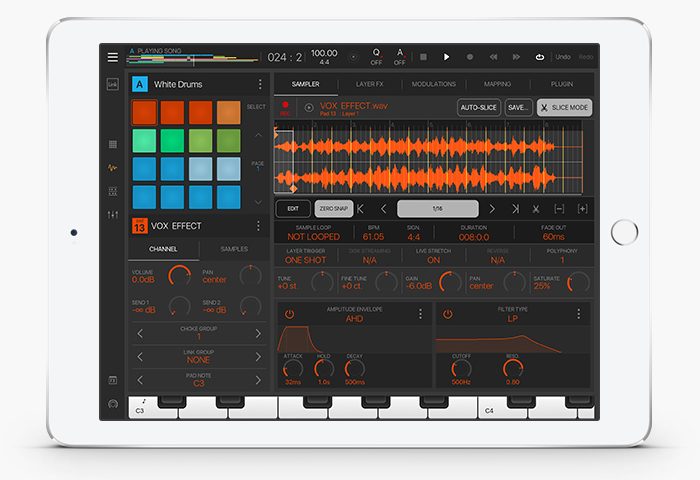Open the mixer faders view in sidebar
The width and height of the screenshot is (700, 480).
click(113, 215)
